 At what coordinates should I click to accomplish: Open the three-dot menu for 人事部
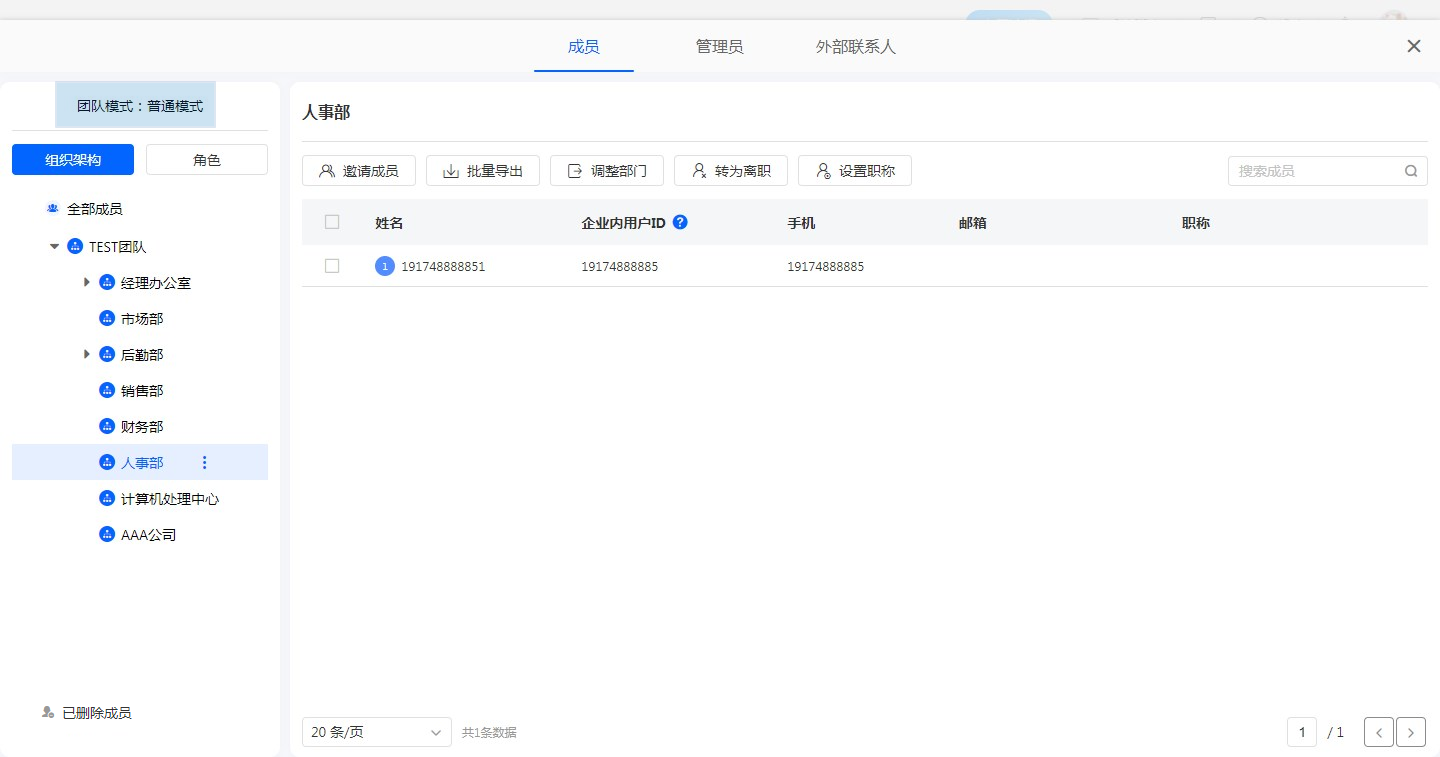[205, 462]
